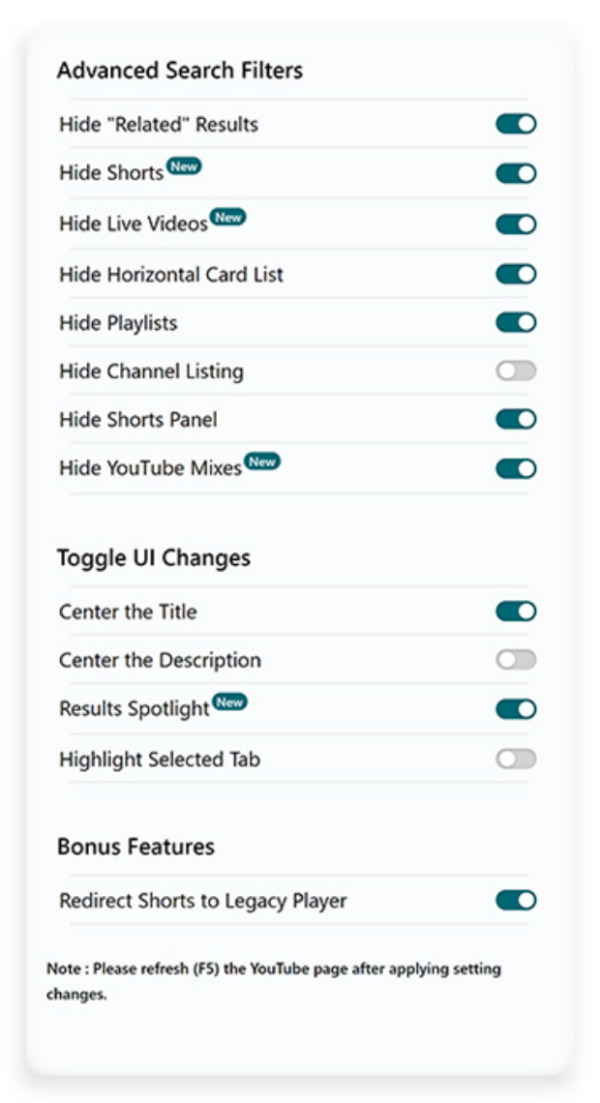This screenshot has height=1103, width=600.
Task: Toggle Hide Live Videos off
Action: (x=514, y=223)
